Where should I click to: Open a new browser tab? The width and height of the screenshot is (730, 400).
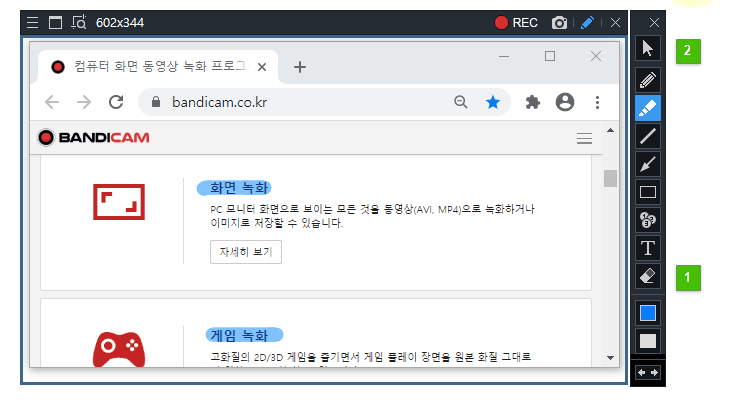[300, 67]
